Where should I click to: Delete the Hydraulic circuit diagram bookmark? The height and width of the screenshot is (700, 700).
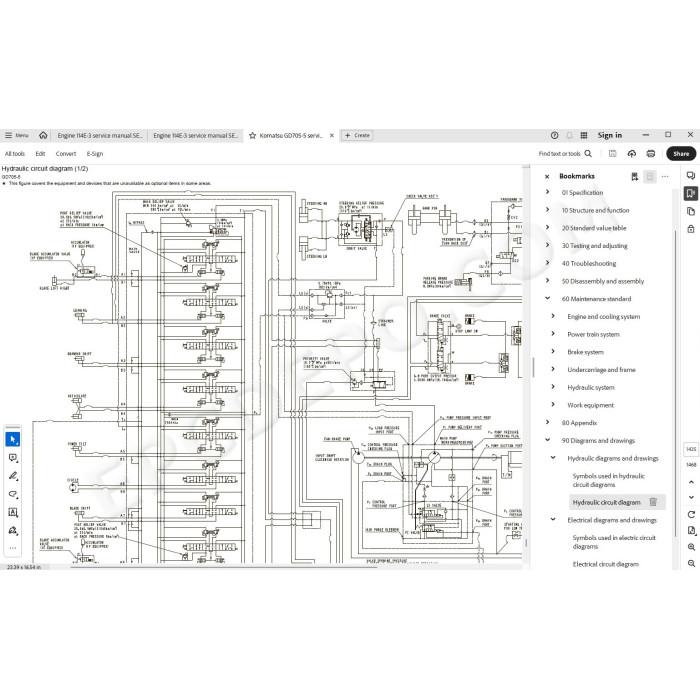pyautogui.click(x=653, y=502)
